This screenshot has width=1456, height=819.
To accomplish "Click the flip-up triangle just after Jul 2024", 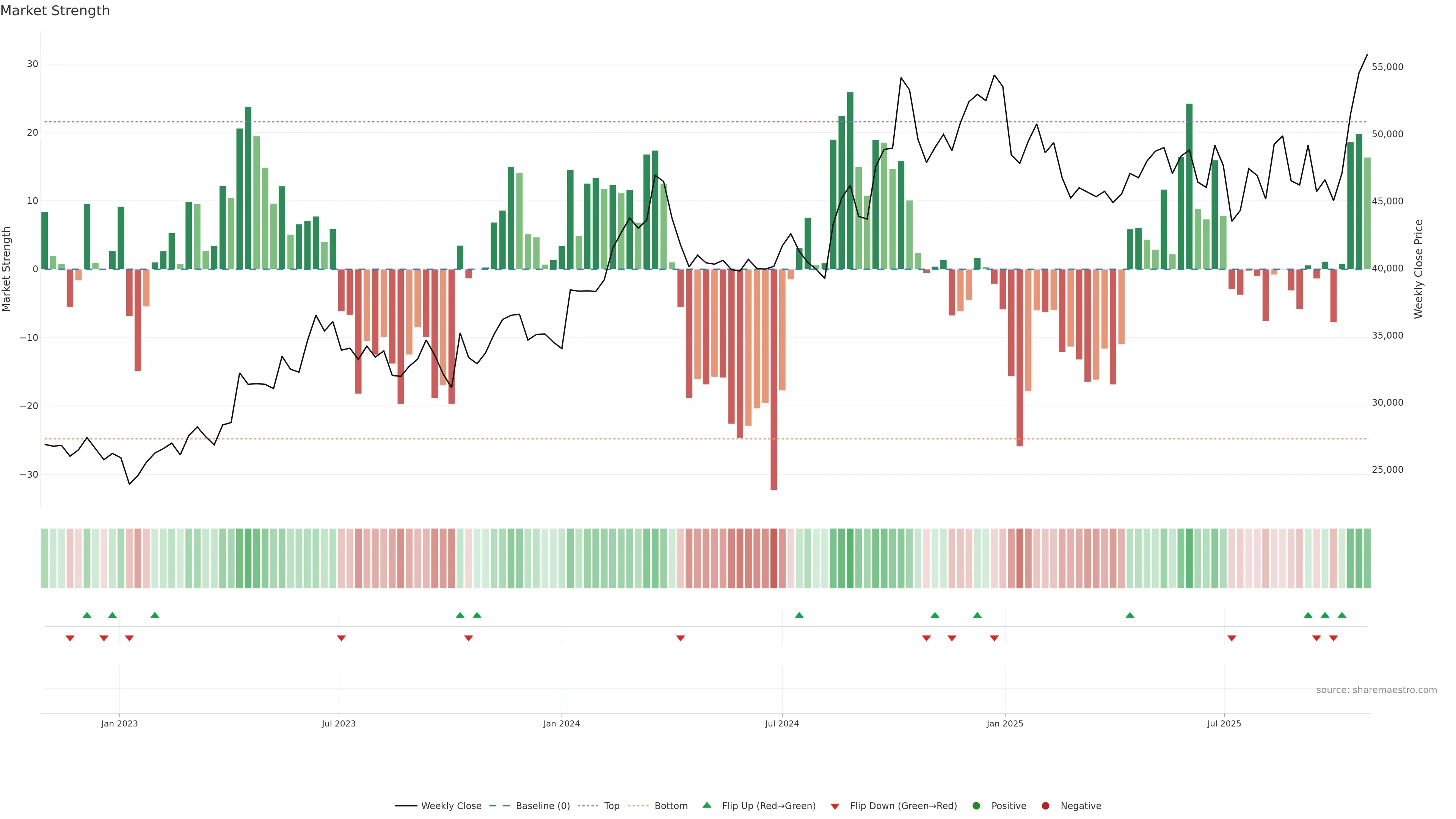I will (799, 615).
